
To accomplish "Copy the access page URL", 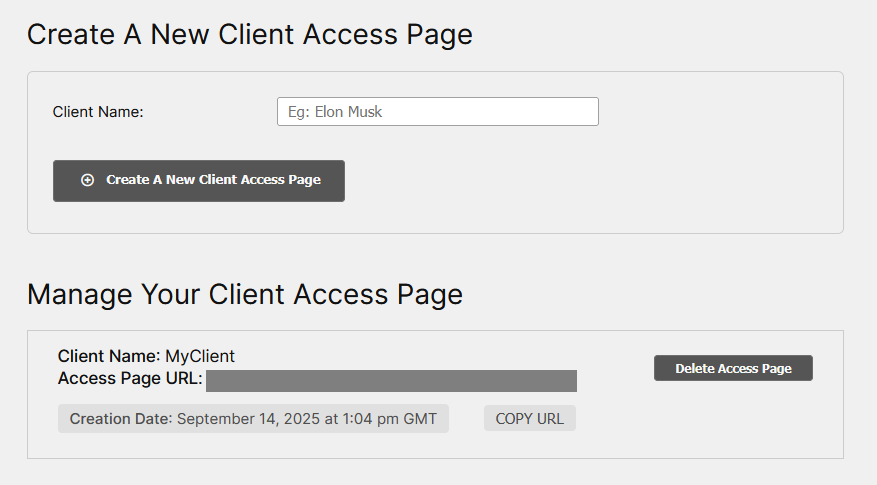I will pos(529,419).
